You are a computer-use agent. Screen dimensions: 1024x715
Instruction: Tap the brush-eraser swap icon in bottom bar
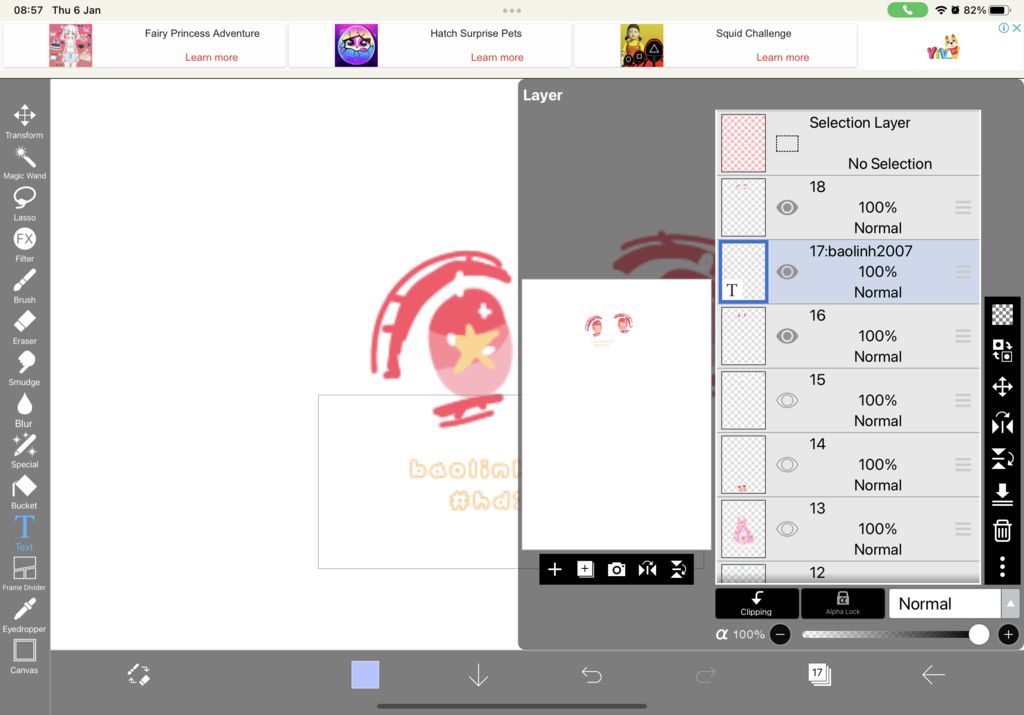coord(138,675)
